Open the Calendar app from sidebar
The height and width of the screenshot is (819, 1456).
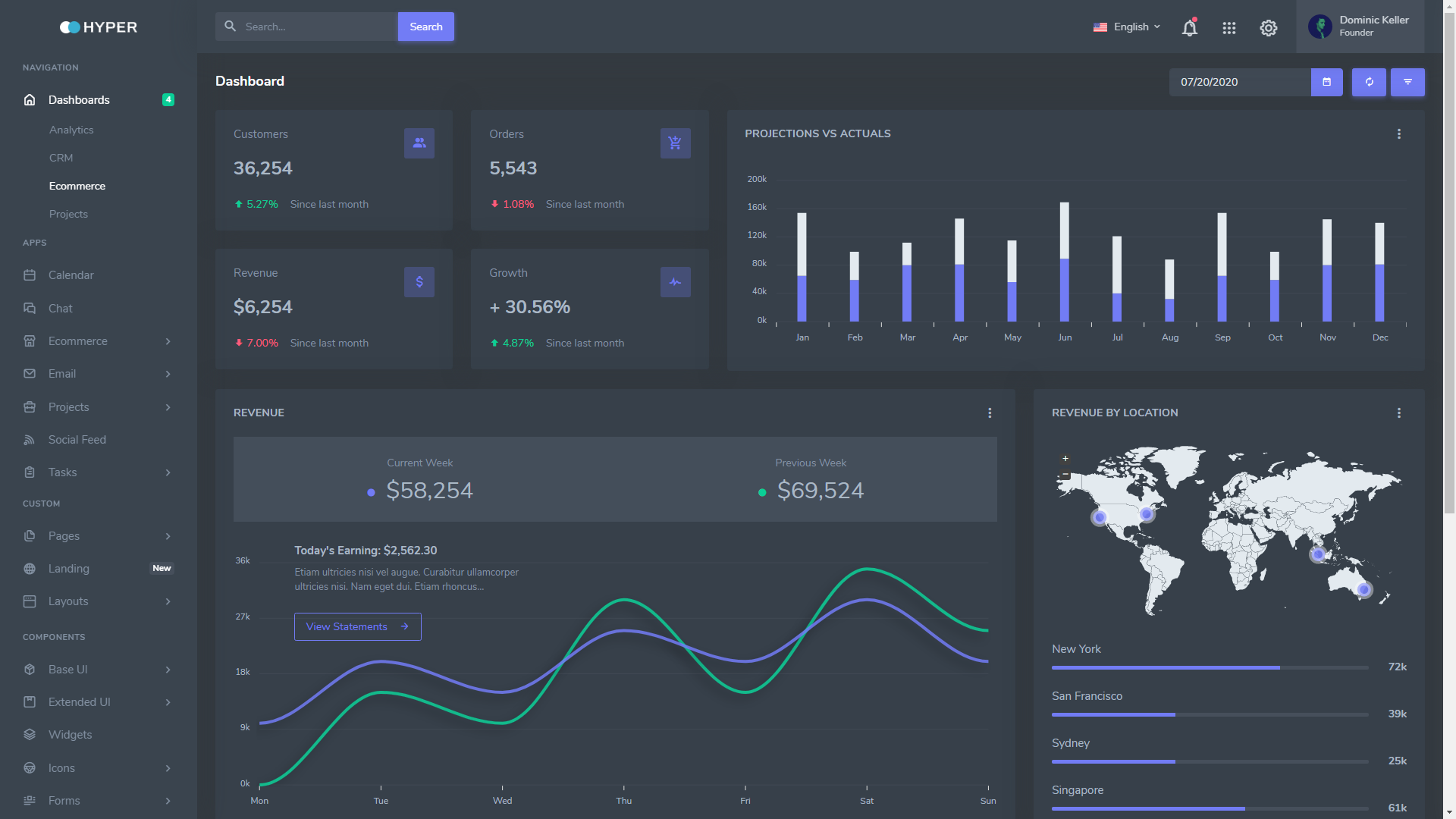pyautogui.click(x=71, y=275)
